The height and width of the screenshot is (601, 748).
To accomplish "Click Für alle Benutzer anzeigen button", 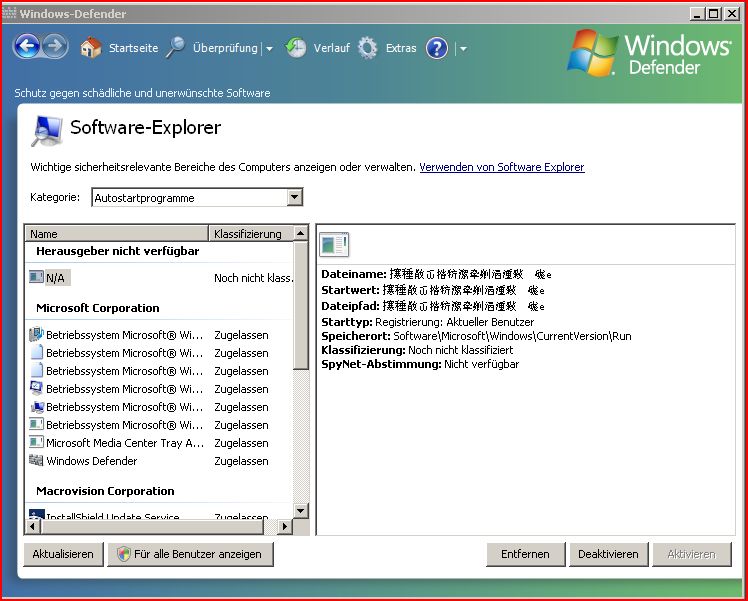I will pos(190,554).
